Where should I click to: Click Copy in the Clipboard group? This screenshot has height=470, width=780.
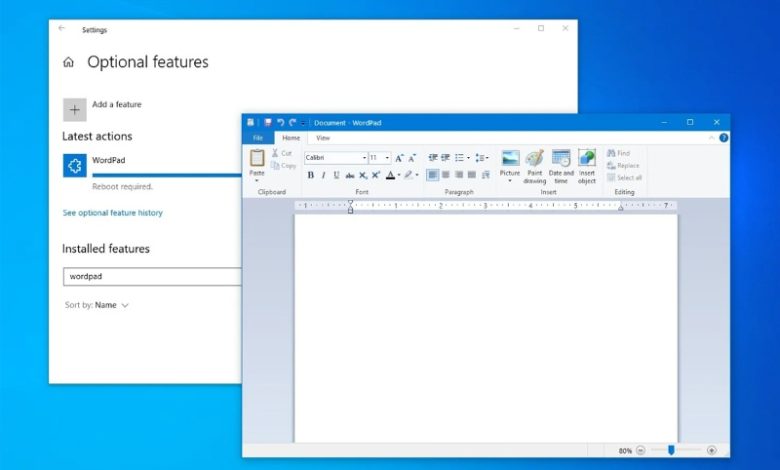coord(284,166)
